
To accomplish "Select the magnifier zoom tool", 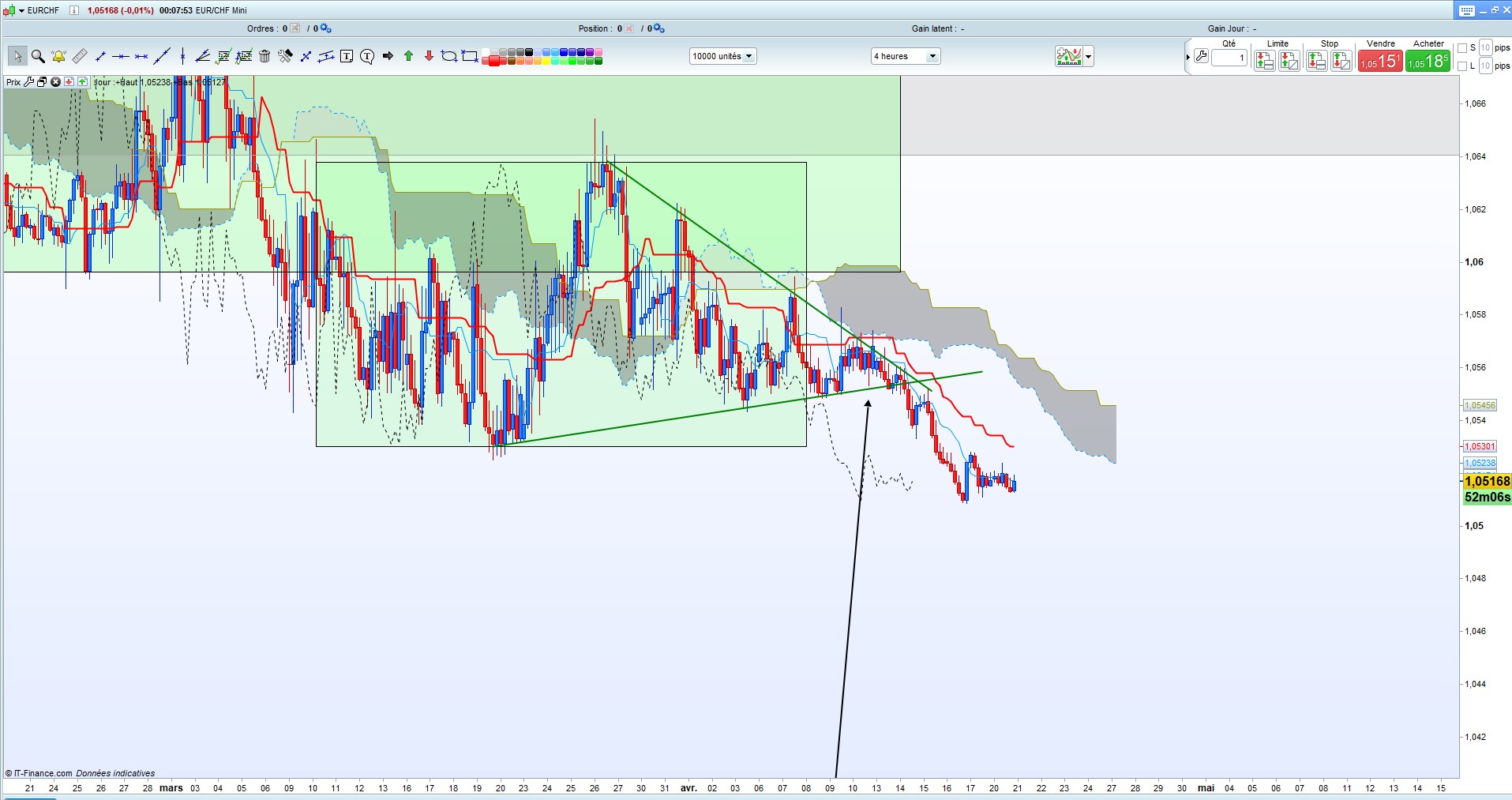I will 38,56.
